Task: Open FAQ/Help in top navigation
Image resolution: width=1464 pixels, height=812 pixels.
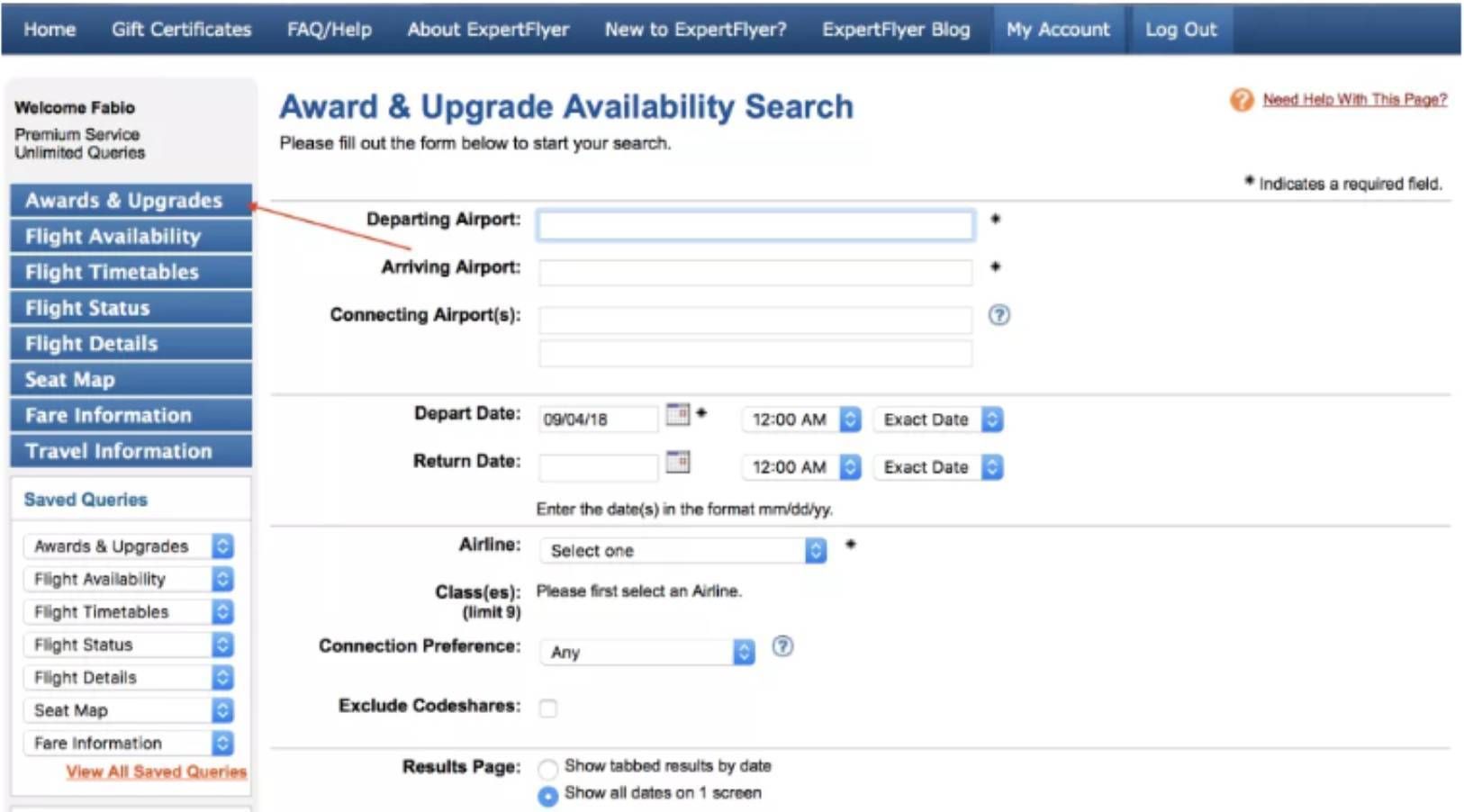Action: click(329, 29)
